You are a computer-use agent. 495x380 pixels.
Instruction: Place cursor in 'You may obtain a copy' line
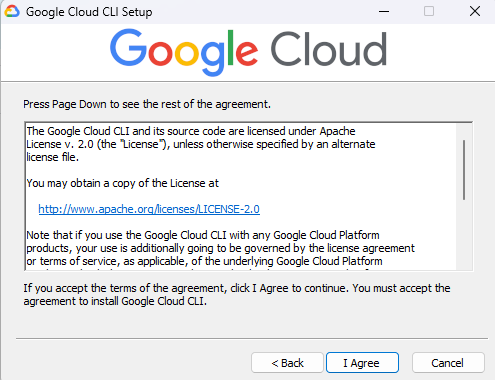point(122,183)
